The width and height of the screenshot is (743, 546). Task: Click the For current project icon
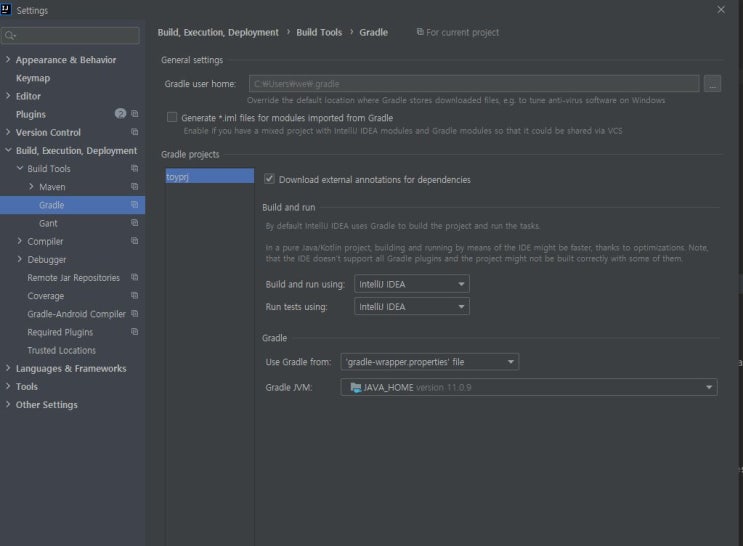pyautogui.click(x=420, y=32)
